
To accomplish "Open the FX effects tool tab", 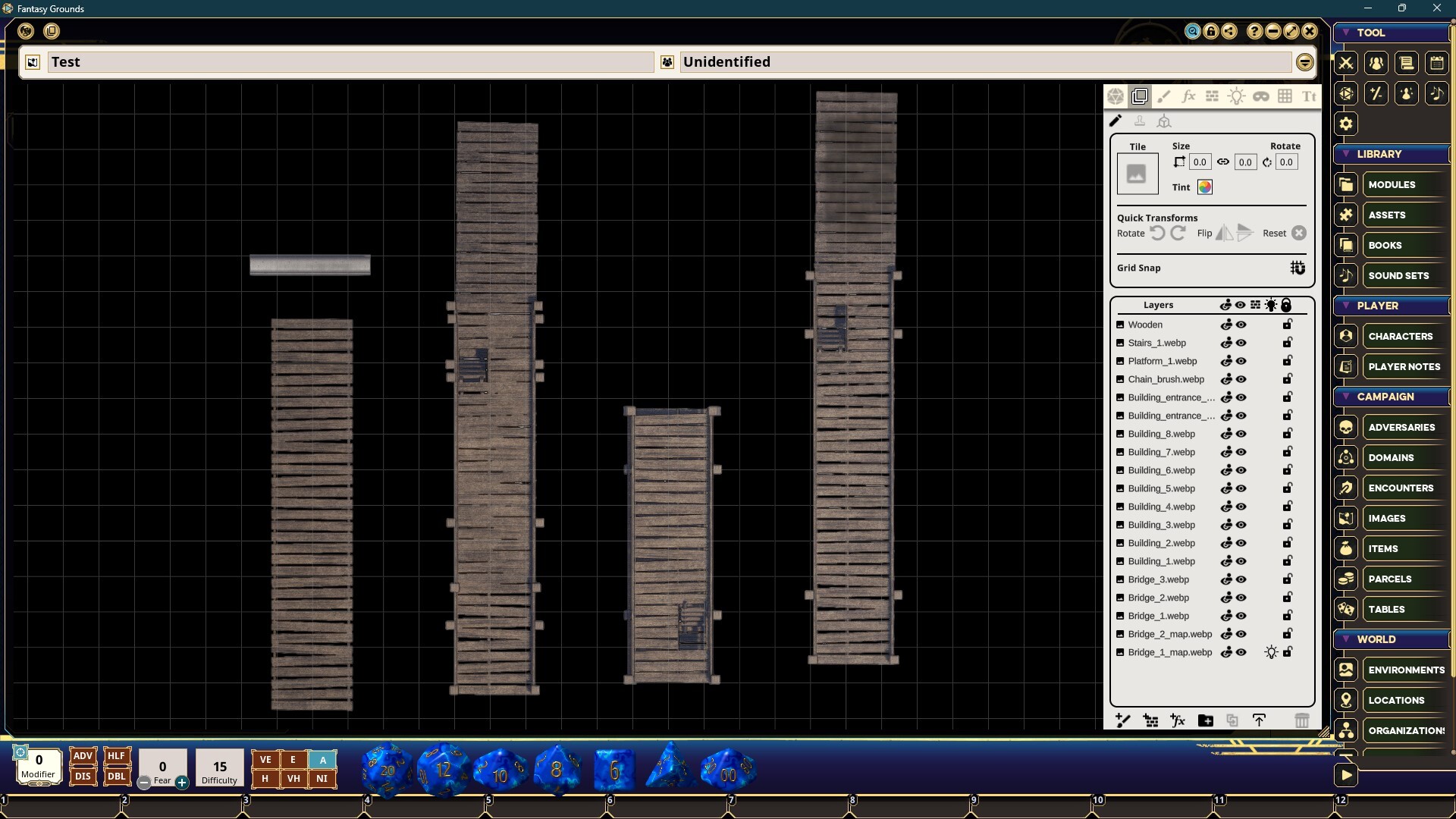I will 1188,96.
